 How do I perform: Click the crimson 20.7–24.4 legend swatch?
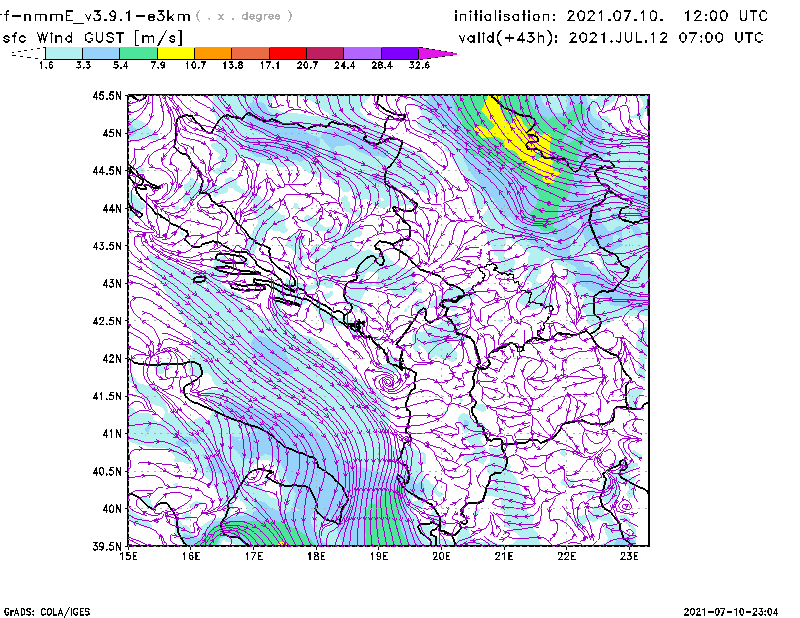pos(325,53)
